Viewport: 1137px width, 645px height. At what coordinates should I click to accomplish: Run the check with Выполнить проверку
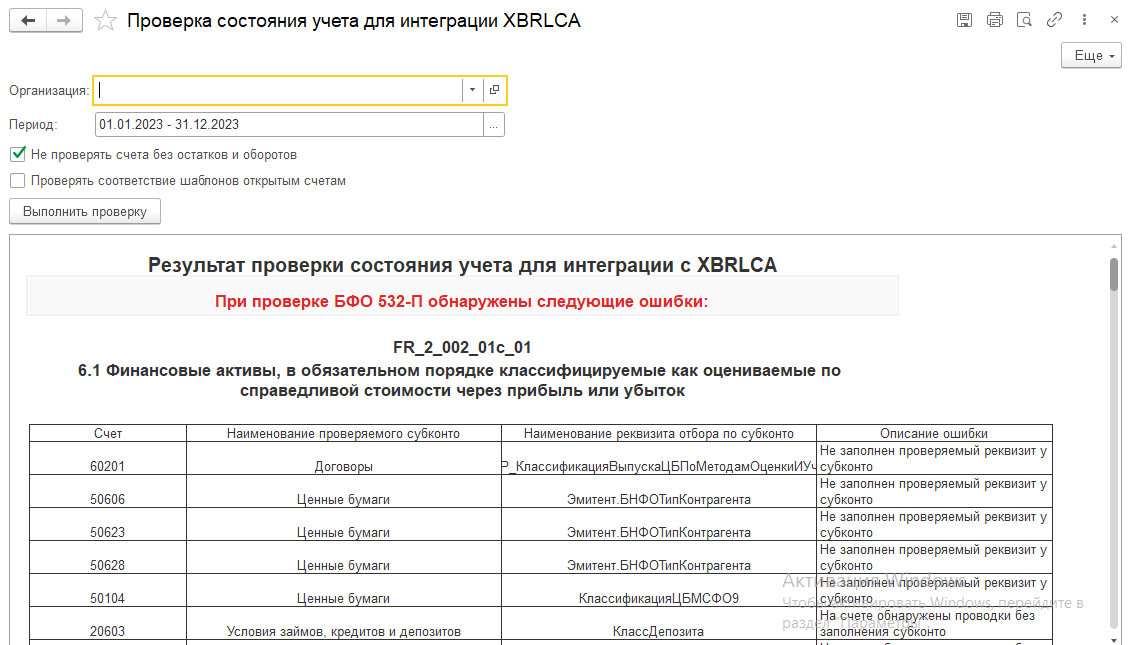tap(85, 211)
